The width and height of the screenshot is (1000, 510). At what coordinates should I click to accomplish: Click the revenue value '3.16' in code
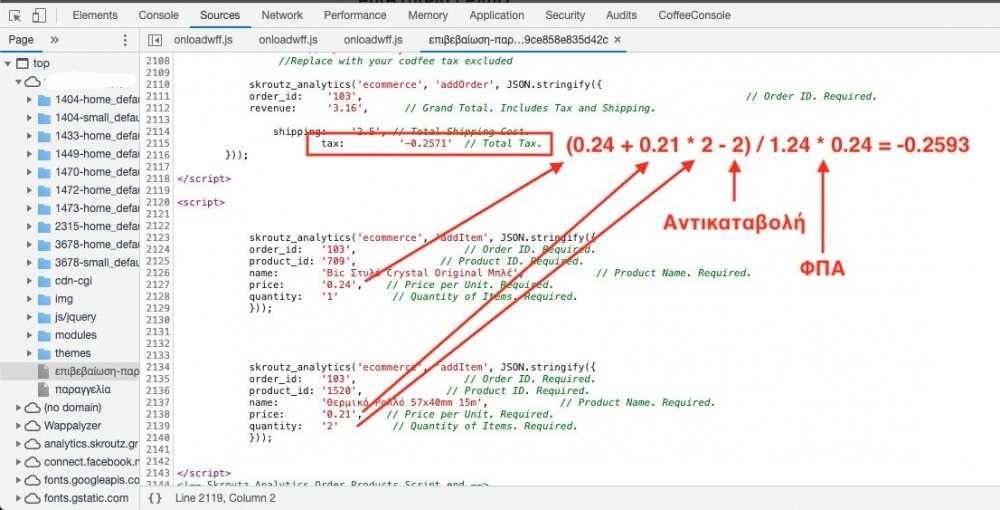coord(346,108)
